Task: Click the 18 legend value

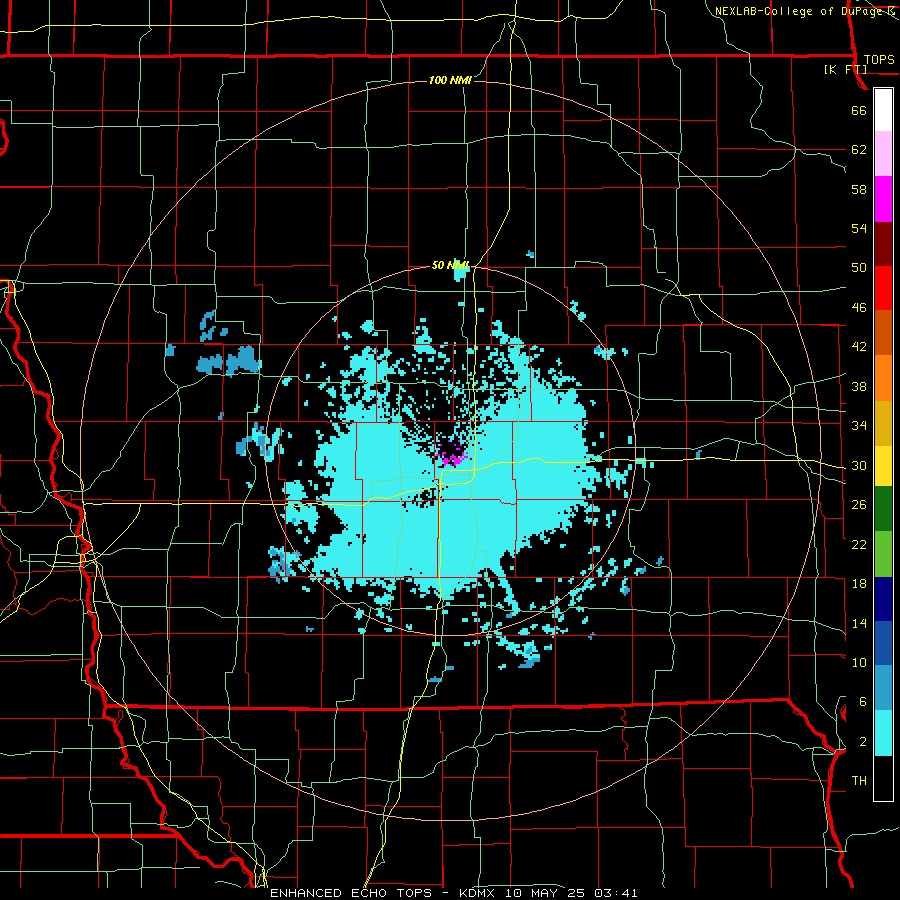Action: [x=859, y=584]
